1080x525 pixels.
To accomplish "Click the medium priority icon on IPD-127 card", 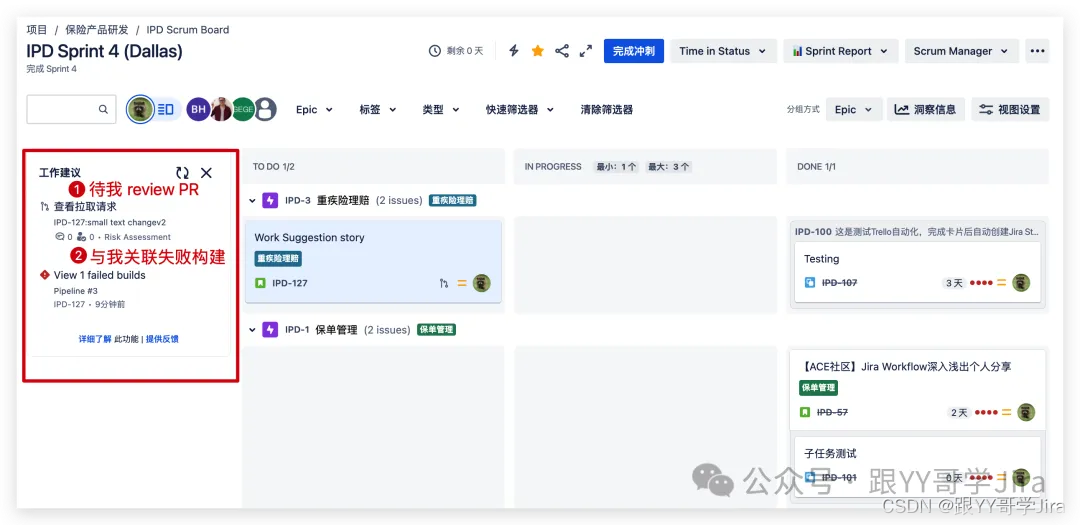I will [x=462, y=282].
